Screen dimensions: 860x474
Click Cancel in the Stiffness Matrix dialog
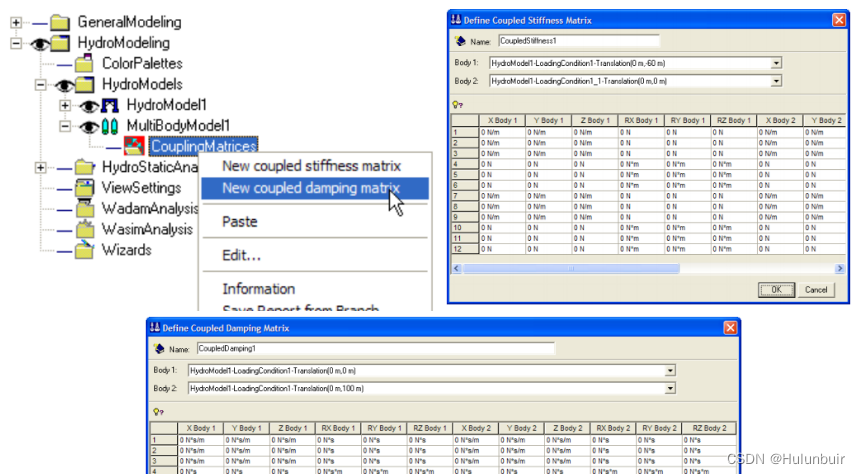click(x=816, y=290)
